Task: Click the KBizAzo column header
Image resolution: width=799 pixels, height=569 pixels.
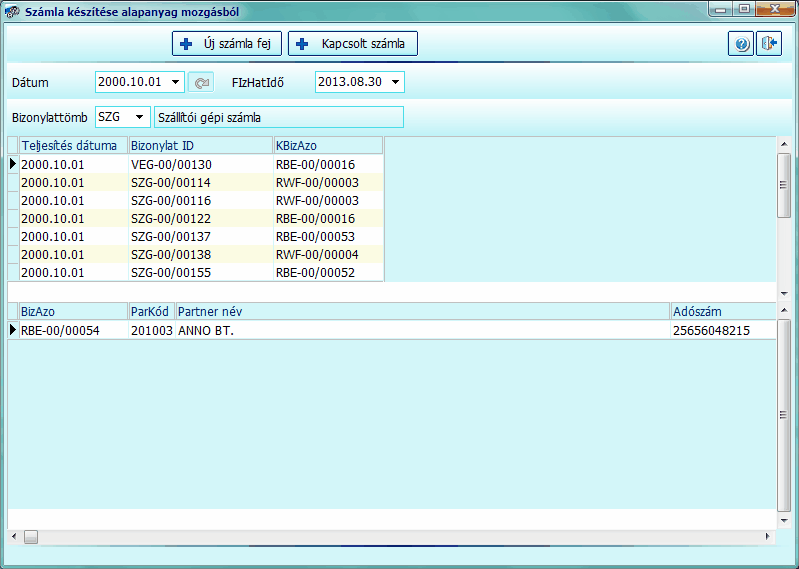Action: pos(328,145)
